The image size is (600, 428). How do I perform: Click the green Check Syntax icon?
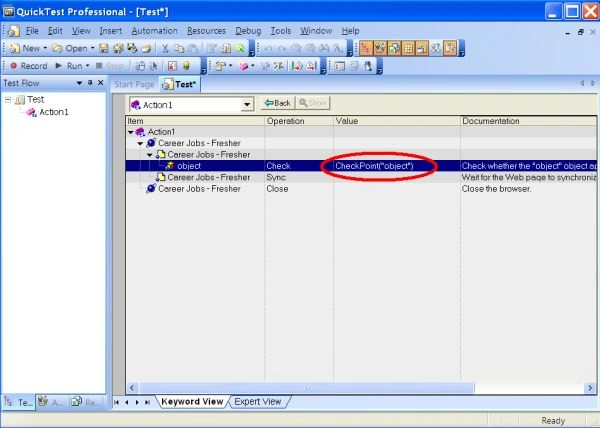click(240, 48)
